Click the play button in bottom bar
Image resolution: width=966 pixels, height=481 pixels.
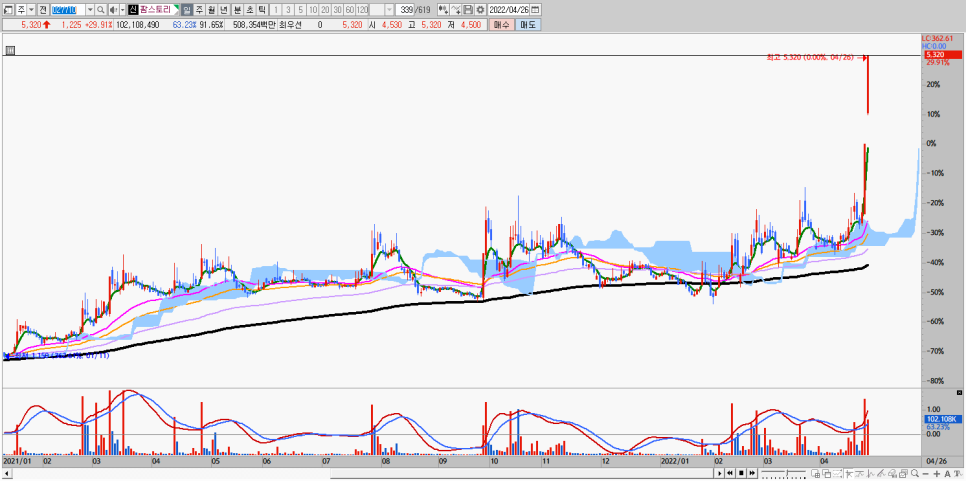(x=720, y=473)
